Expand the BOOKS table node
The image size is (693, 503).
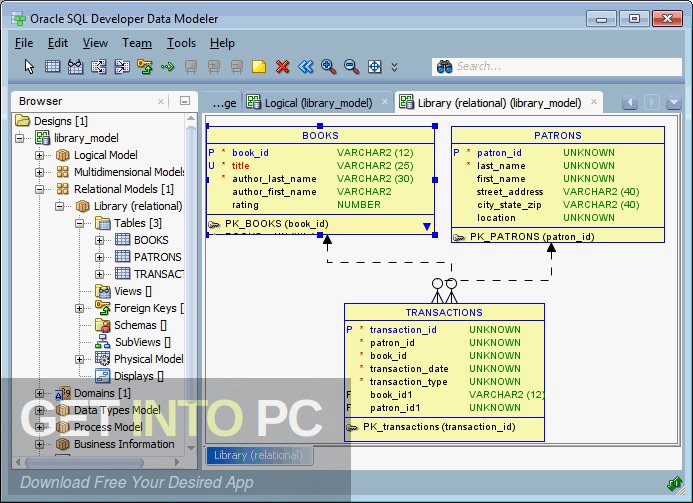click(x=99, y=240)
